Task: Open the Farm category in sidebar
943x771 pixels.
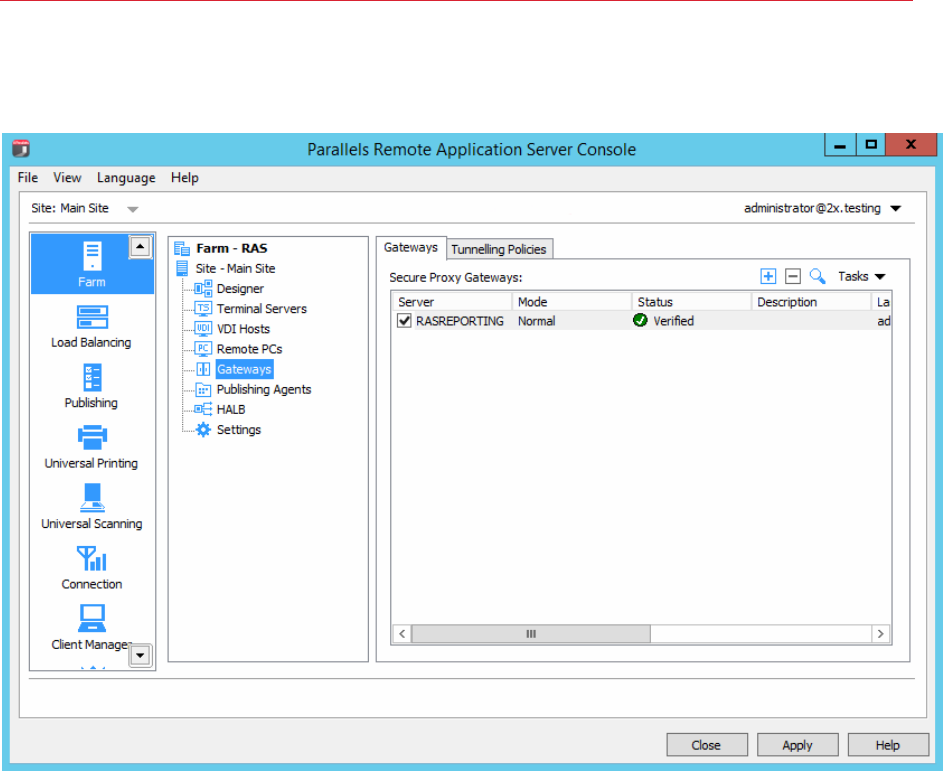Action: pos(92,263)
